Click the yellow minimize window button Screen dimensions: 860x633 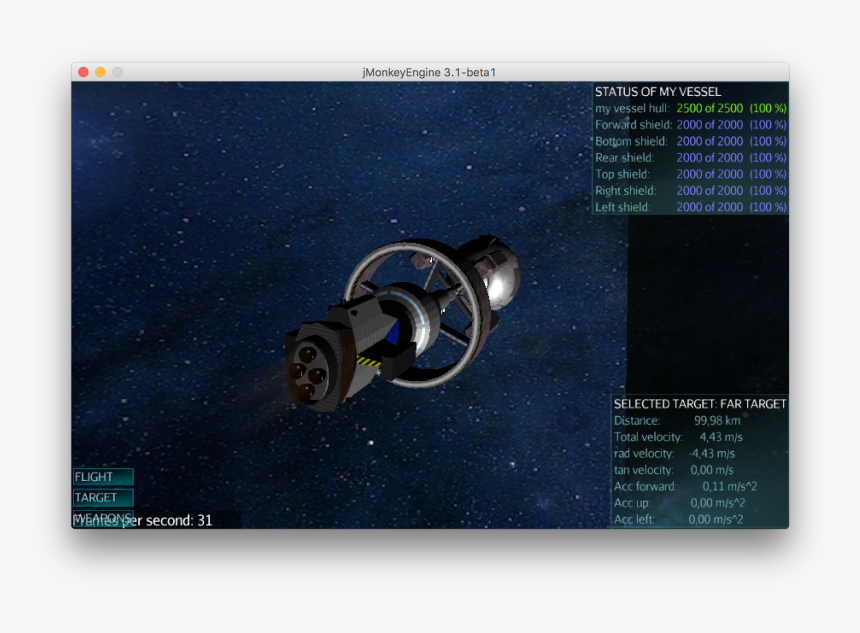pos(100,72)
